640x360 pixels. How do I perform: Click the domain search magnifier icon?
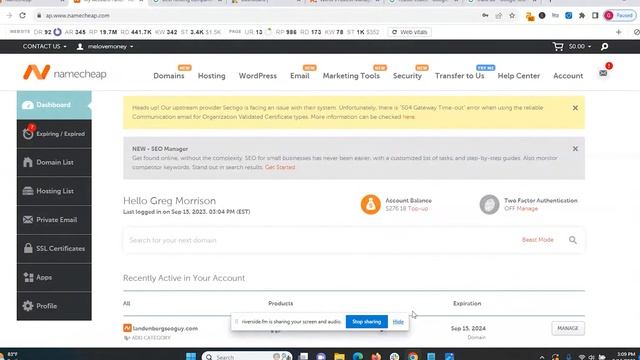(x=573, y=240)
